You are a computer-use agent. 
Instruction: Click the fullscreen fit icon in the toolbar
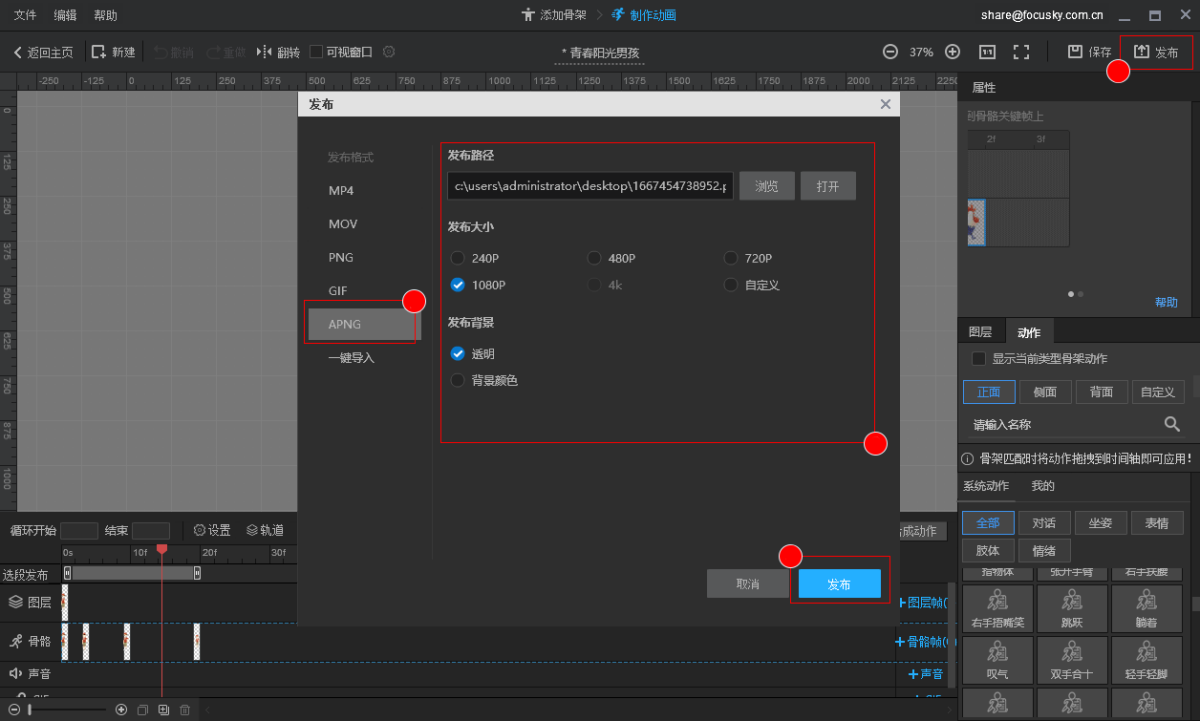coord(1021,52)
